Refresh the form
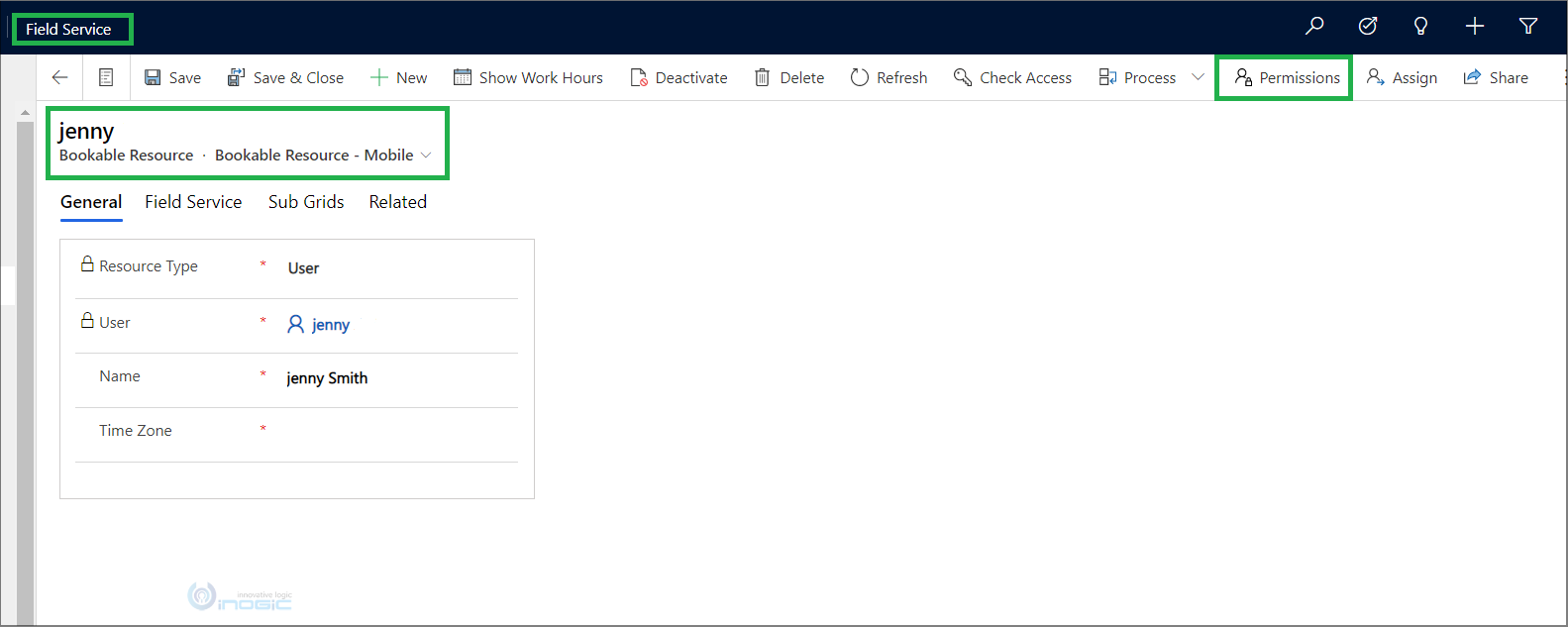Image resolution: width=1568 pixels, height=627 pixels. point(889,77)
